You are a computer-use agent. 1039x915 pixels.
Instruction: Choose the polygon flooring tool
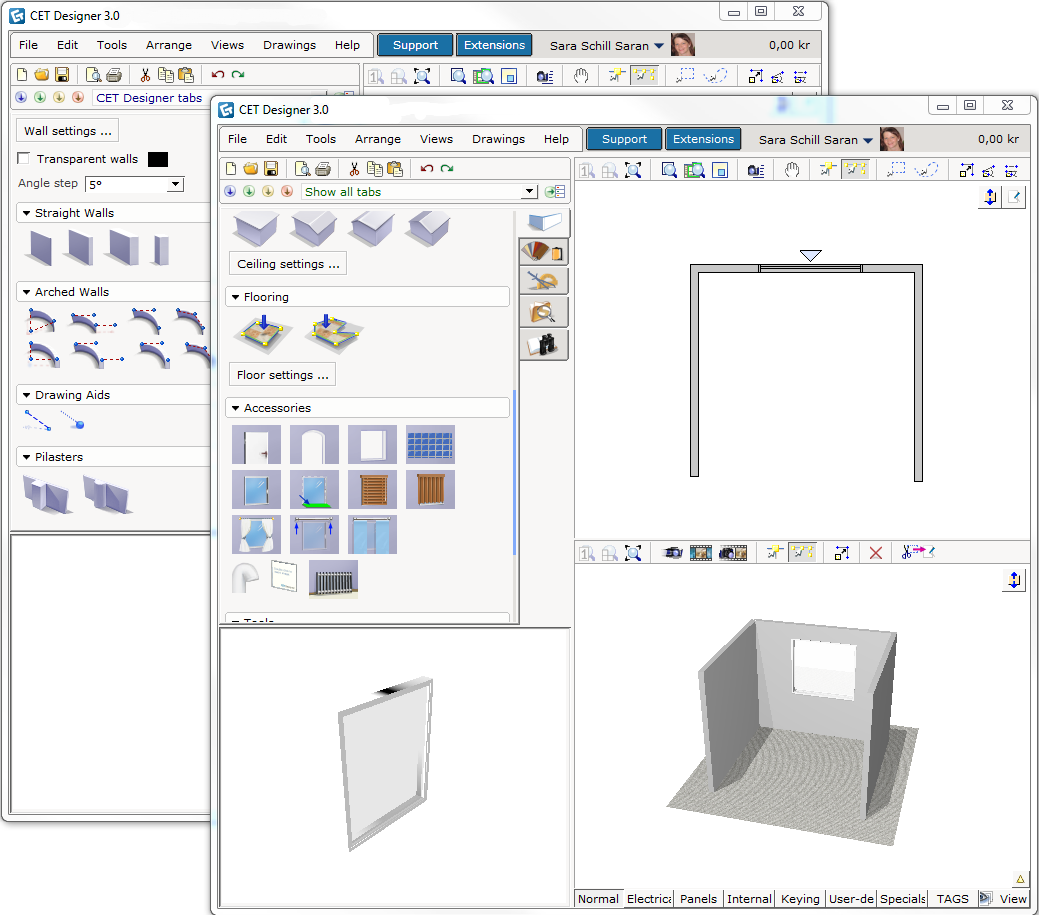(x=334, y=332)
